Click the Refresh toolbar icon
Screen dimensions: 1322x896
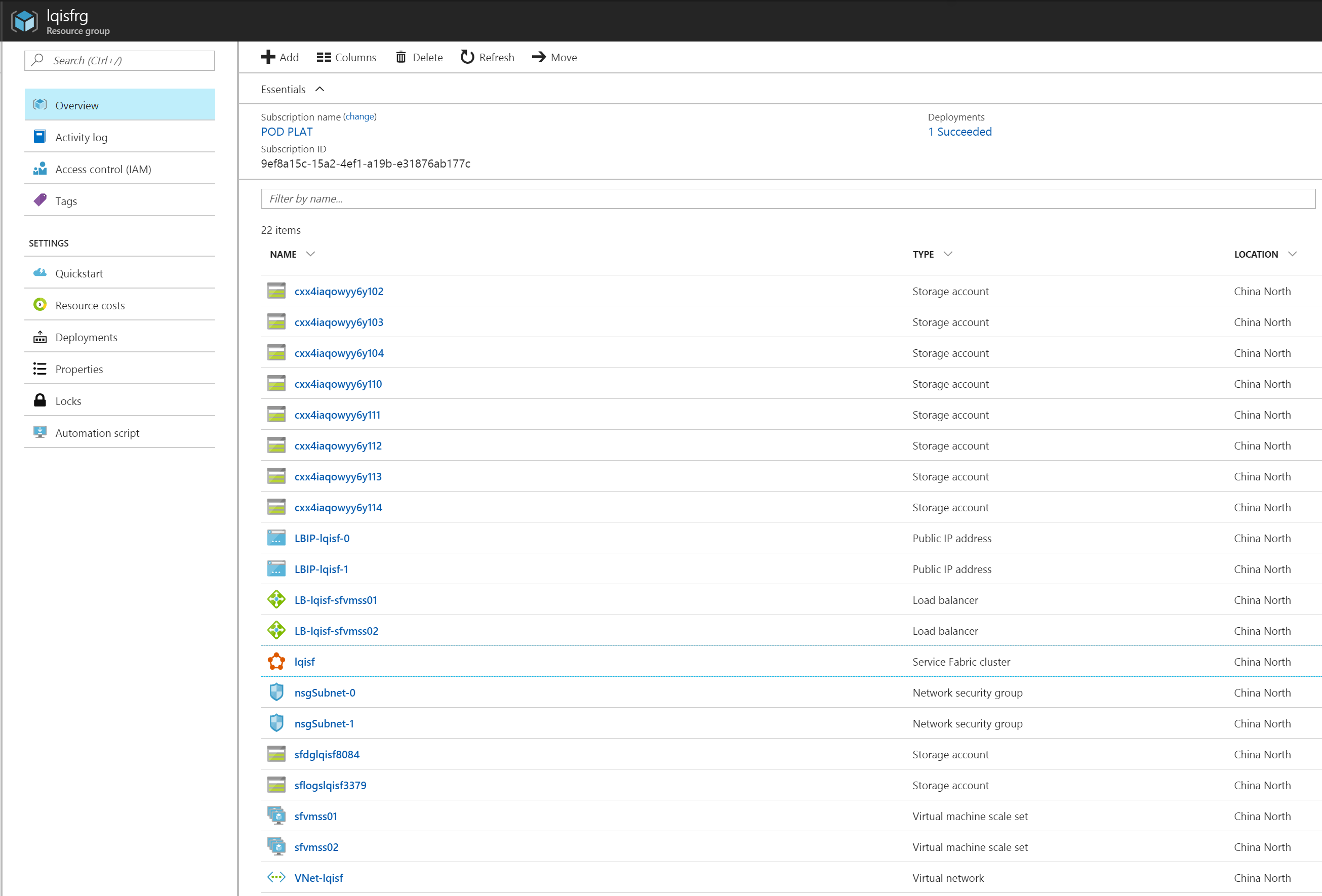point(467,57)
